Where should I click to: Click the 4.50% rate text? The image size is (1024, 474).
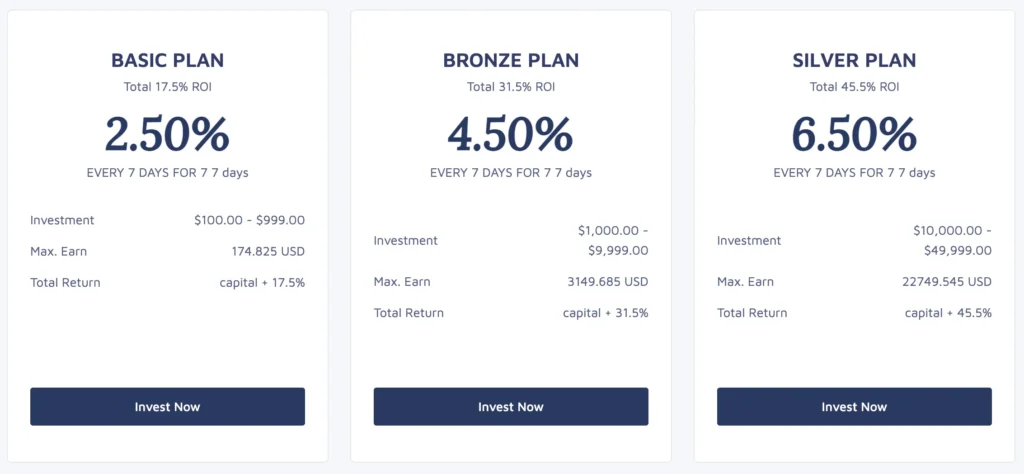click(x=510, y=134)
